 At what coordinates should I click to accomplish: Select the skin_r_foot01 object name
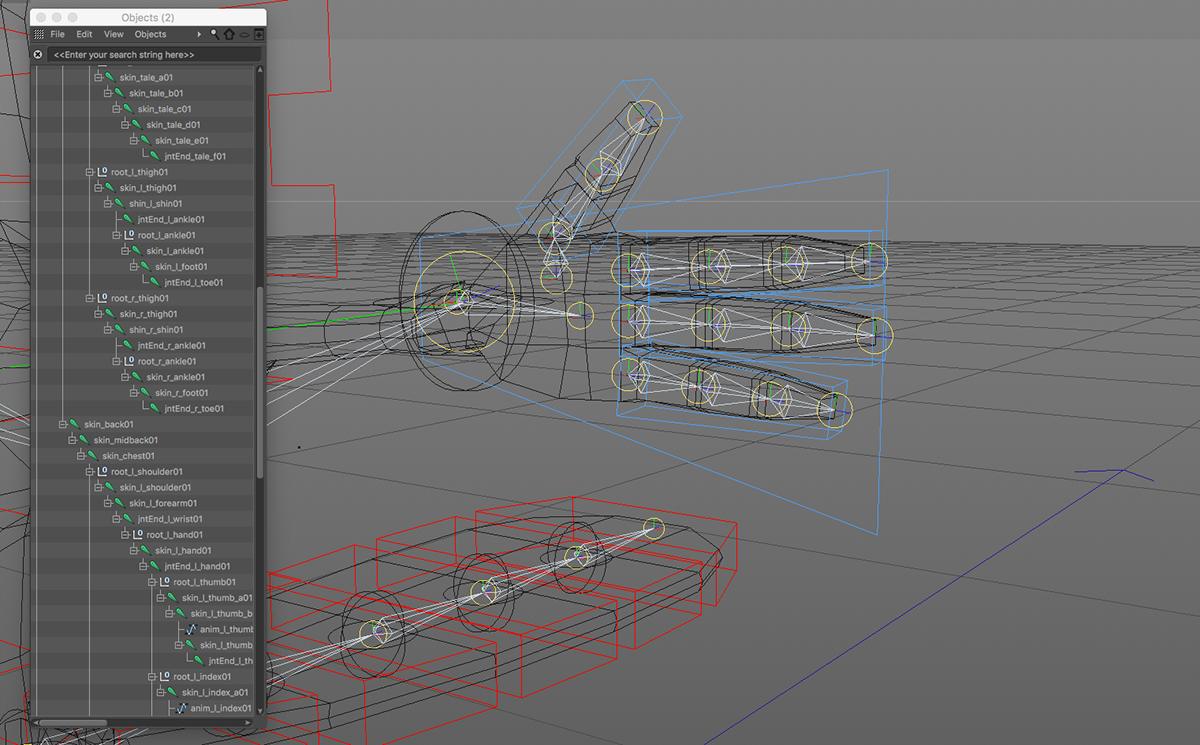181,393
